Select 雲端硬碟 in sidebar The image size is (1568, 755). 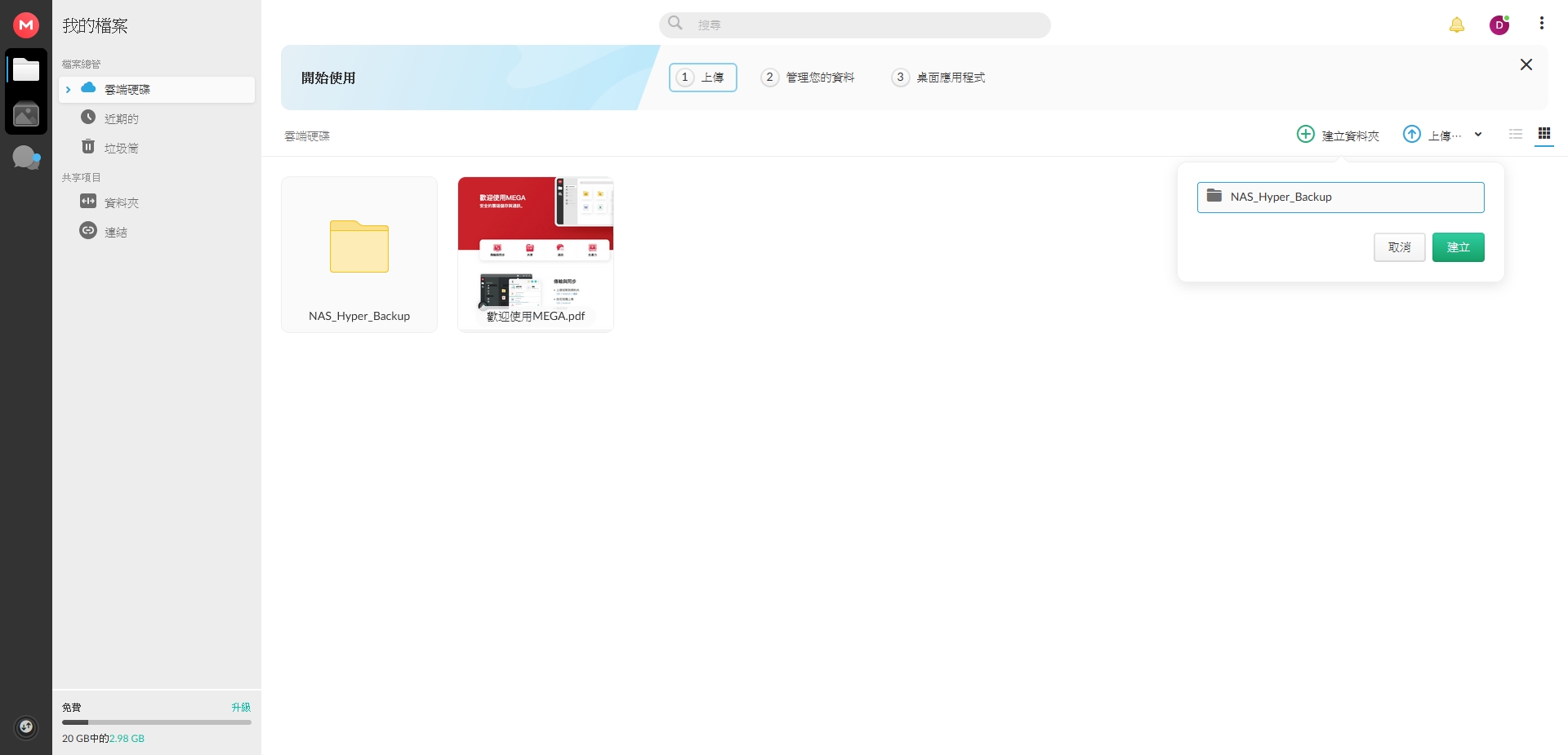pyautogui.click(x=157, y=90)
